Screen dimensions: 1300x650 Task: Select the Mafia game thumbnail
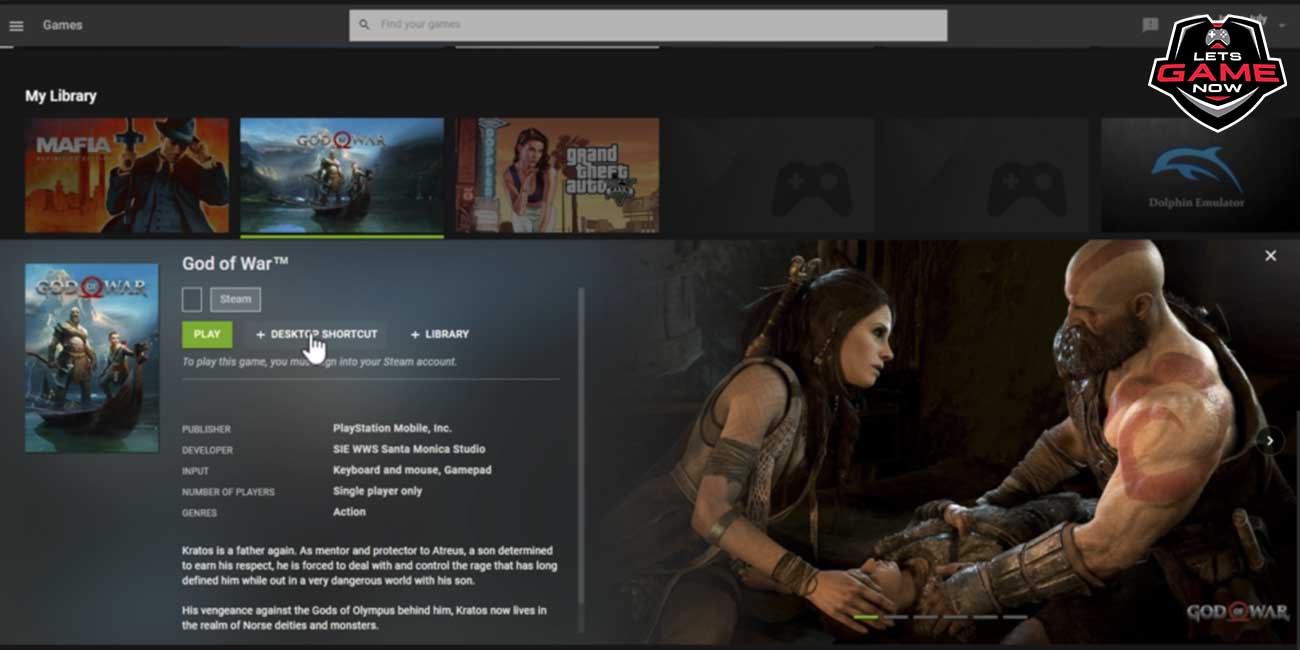click(127, 175)
